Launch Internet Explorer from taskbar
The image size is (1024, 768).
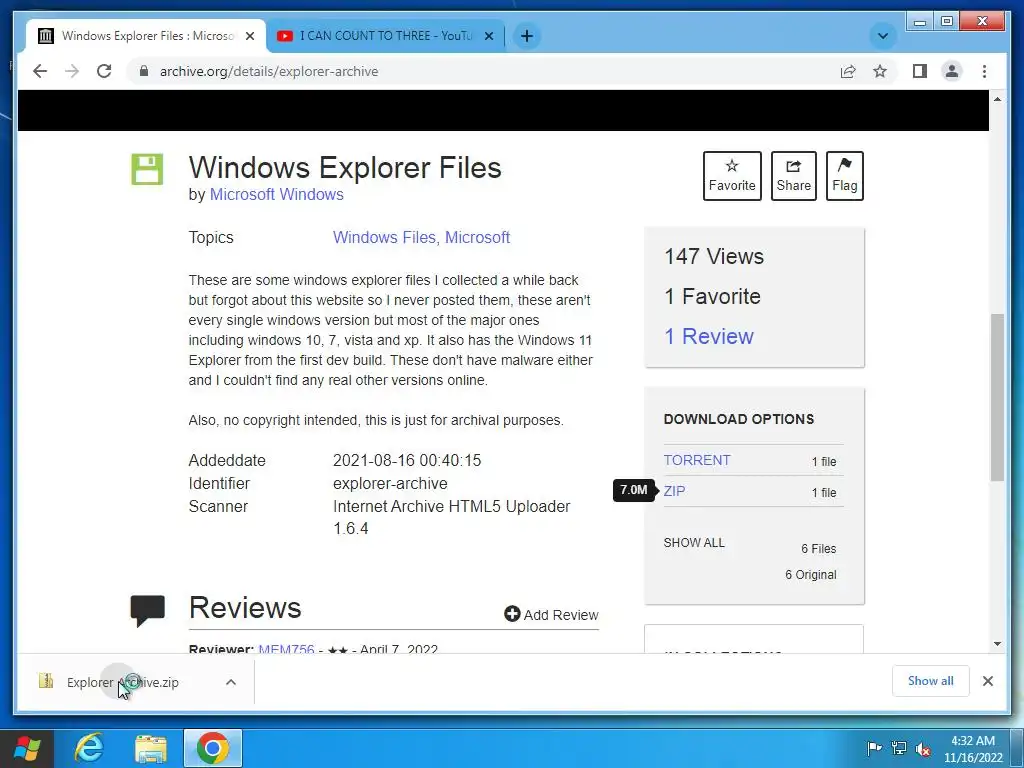[89, 748]
